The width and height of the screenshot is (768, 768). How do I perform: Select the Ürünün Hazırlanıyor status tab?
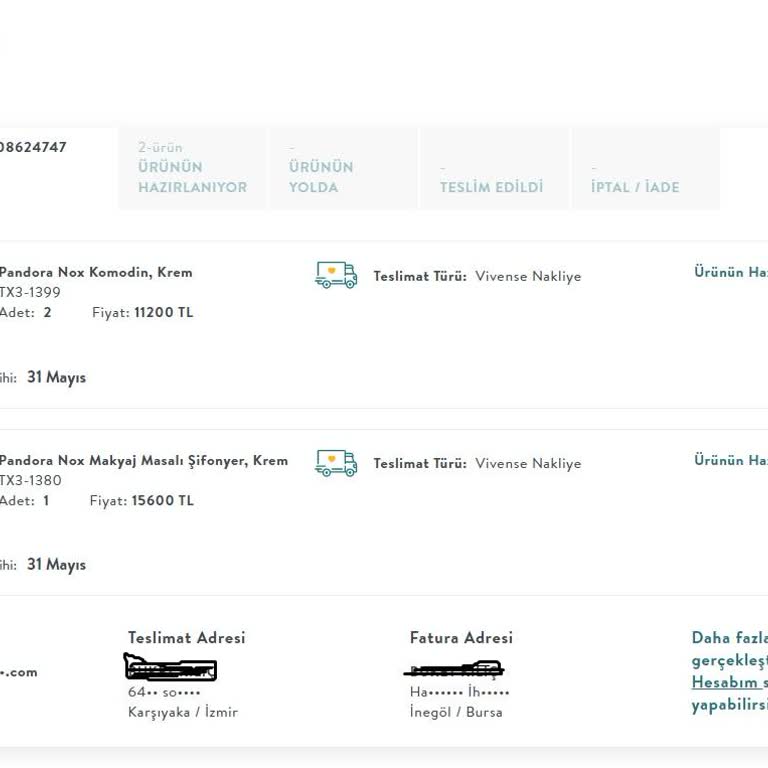(x=192, y=168)
